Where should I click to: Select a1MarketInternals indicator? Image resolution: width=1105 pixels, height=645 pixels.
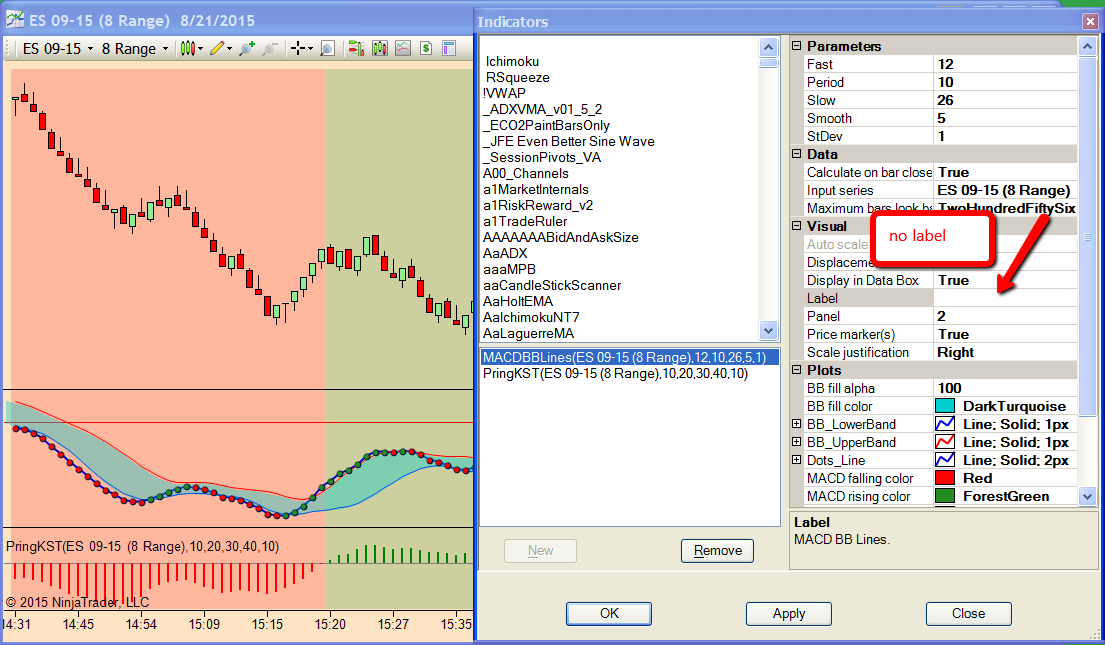[536, 189]
